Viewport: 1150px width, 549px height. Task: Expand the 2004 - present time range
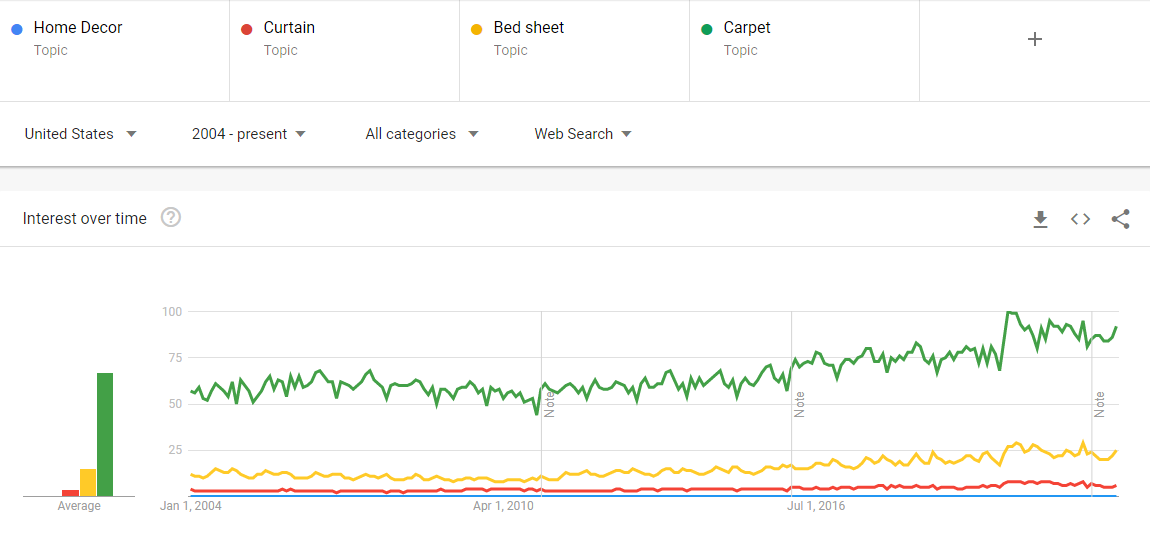[248, 134]
